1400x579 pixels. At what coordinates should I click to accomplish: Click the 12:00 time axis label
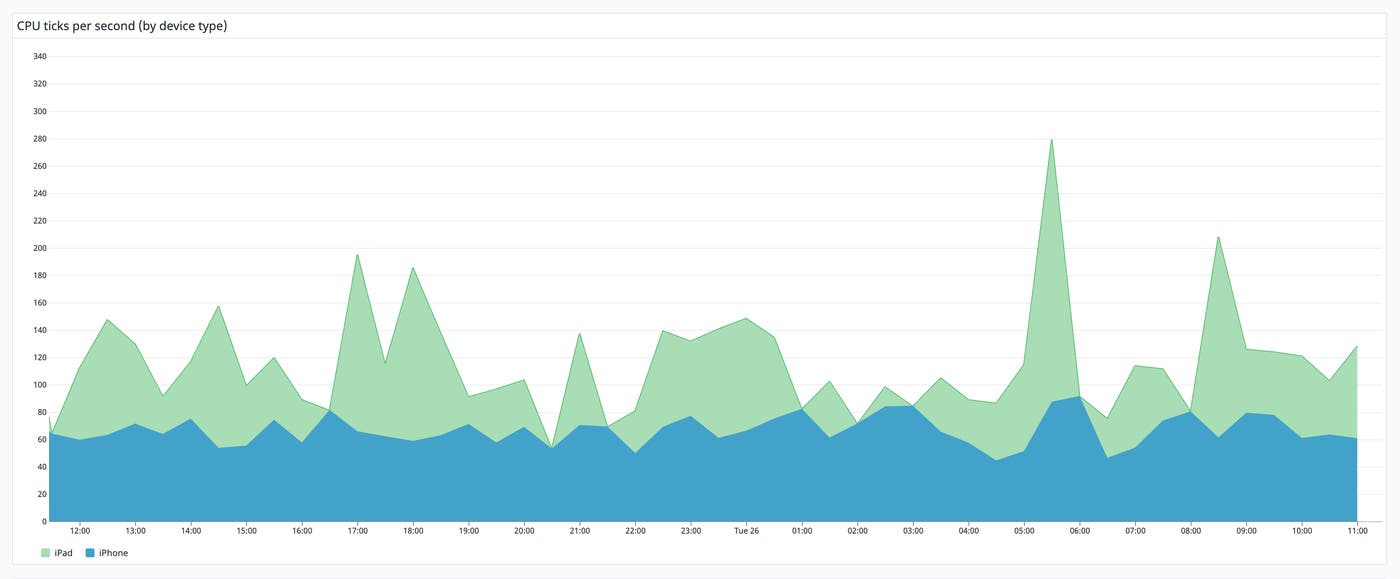point(81,530)
